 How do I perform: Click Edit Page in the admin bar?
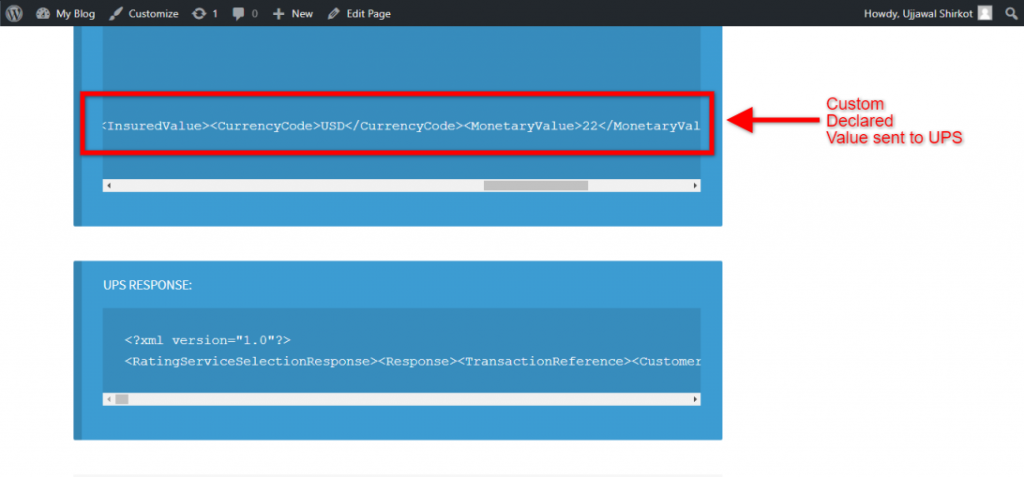click(359, 13)
